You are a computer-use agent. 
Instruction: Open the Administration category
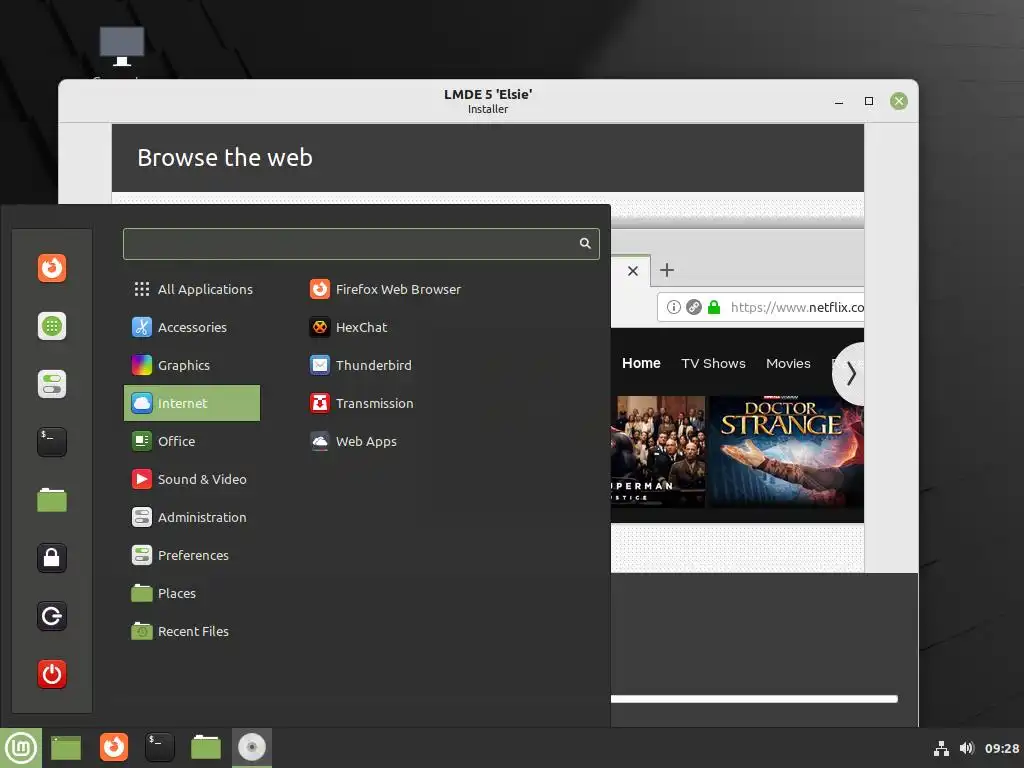(x=192, y=517)
